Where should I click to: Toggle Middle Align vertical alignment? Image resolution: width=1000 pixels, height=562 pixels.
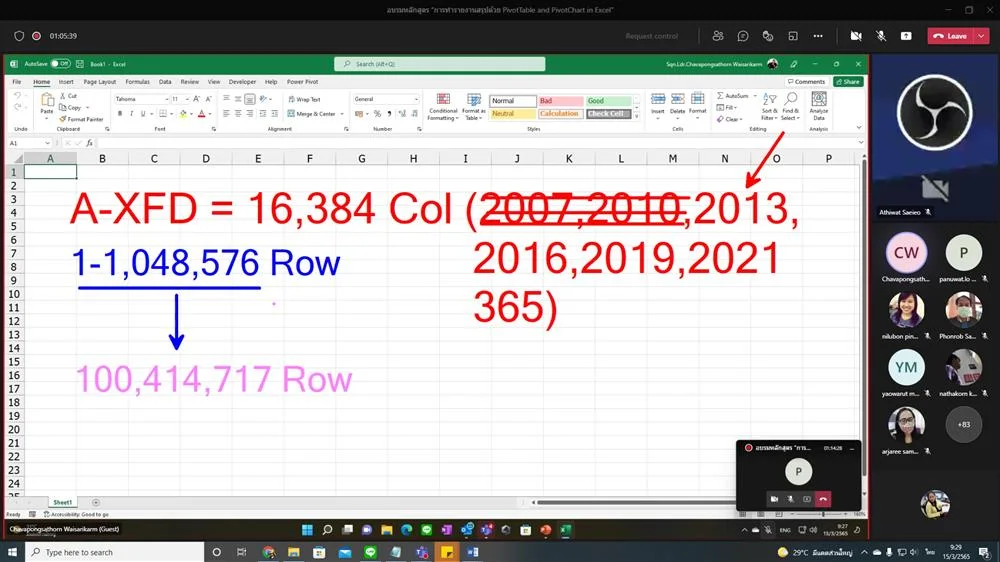click(x=238, y=99)
